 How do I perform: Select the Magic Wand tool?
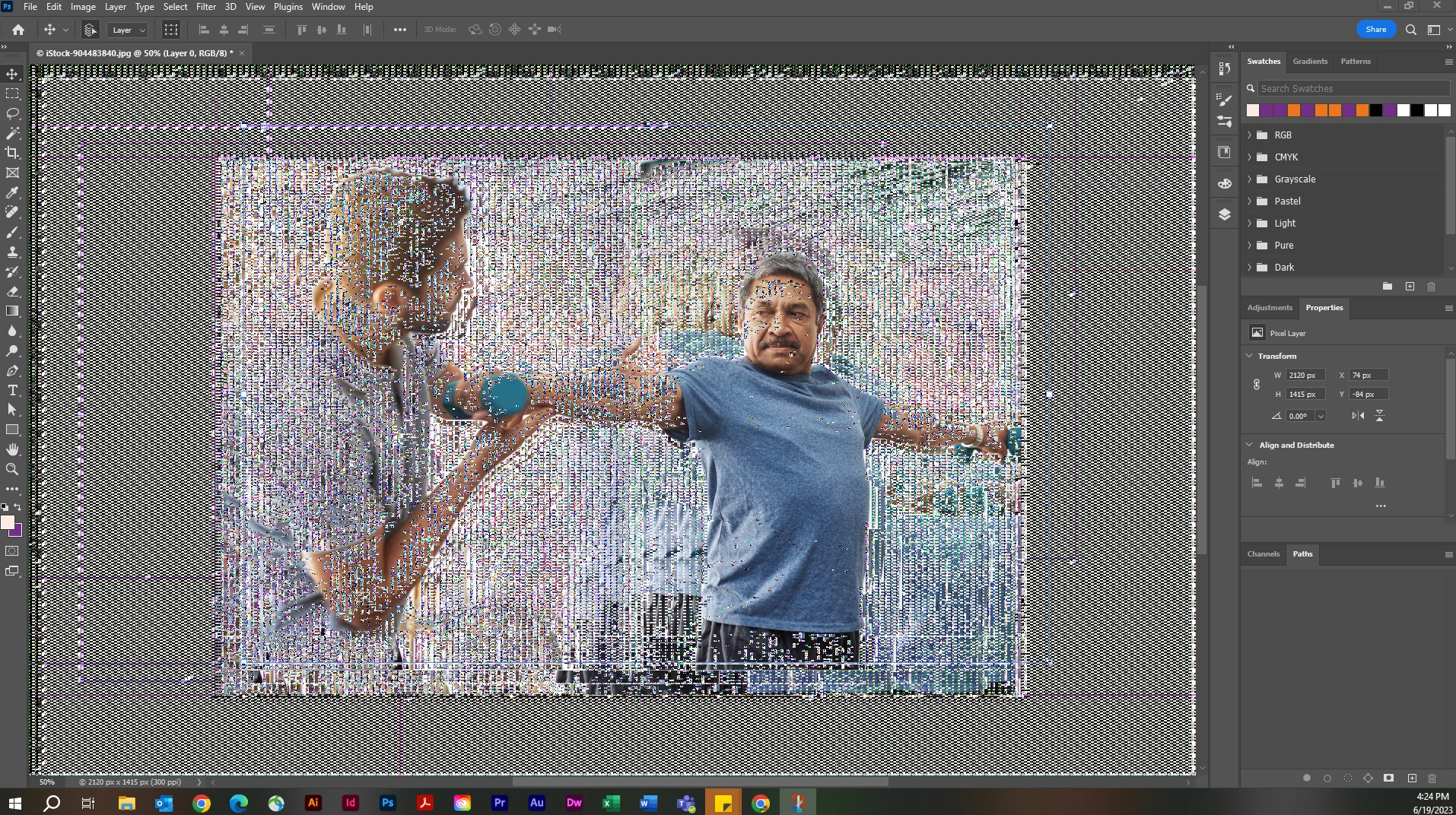(12, 133)
